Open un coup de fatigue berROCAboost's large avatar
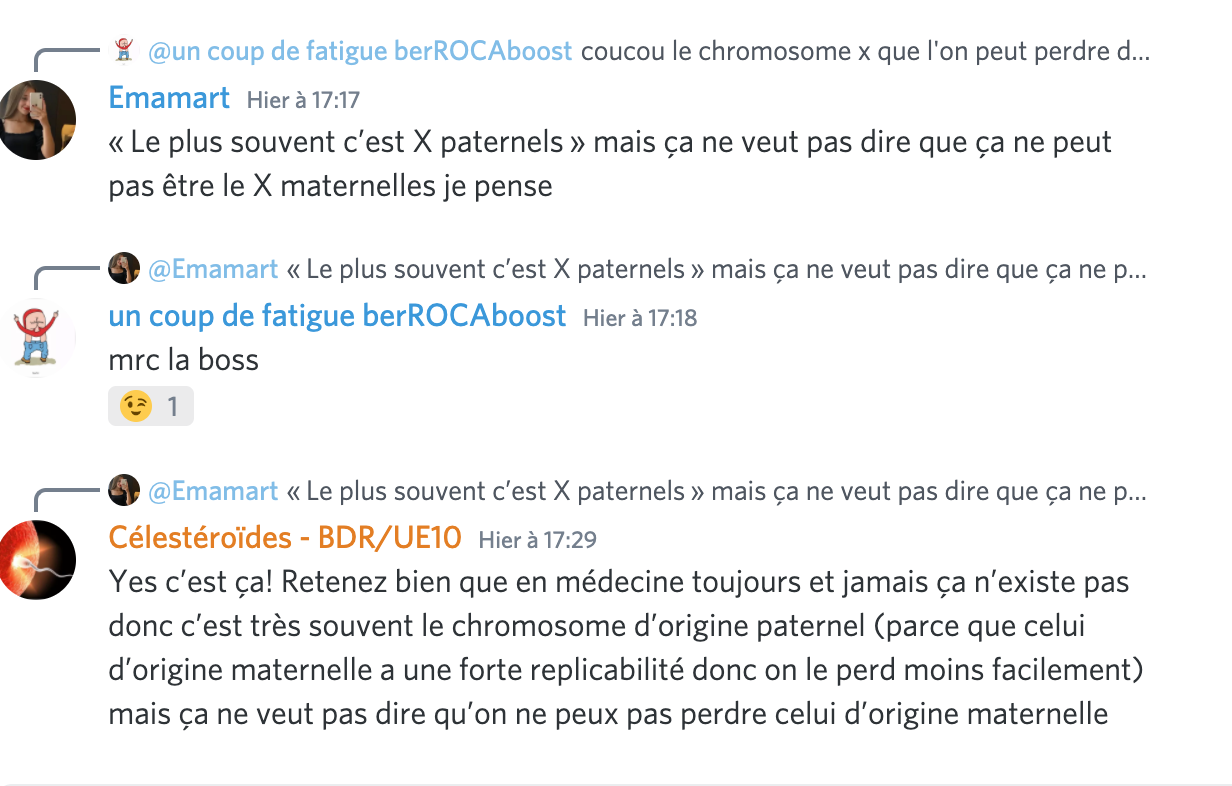This screenshot has width=1232, height=786. (x=38, y=339)
